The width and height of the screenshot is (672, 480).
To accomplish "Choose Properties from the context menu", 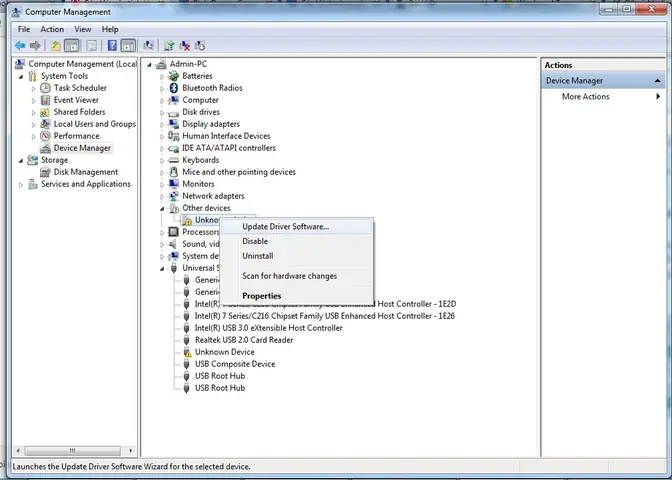I will (296, 296).
